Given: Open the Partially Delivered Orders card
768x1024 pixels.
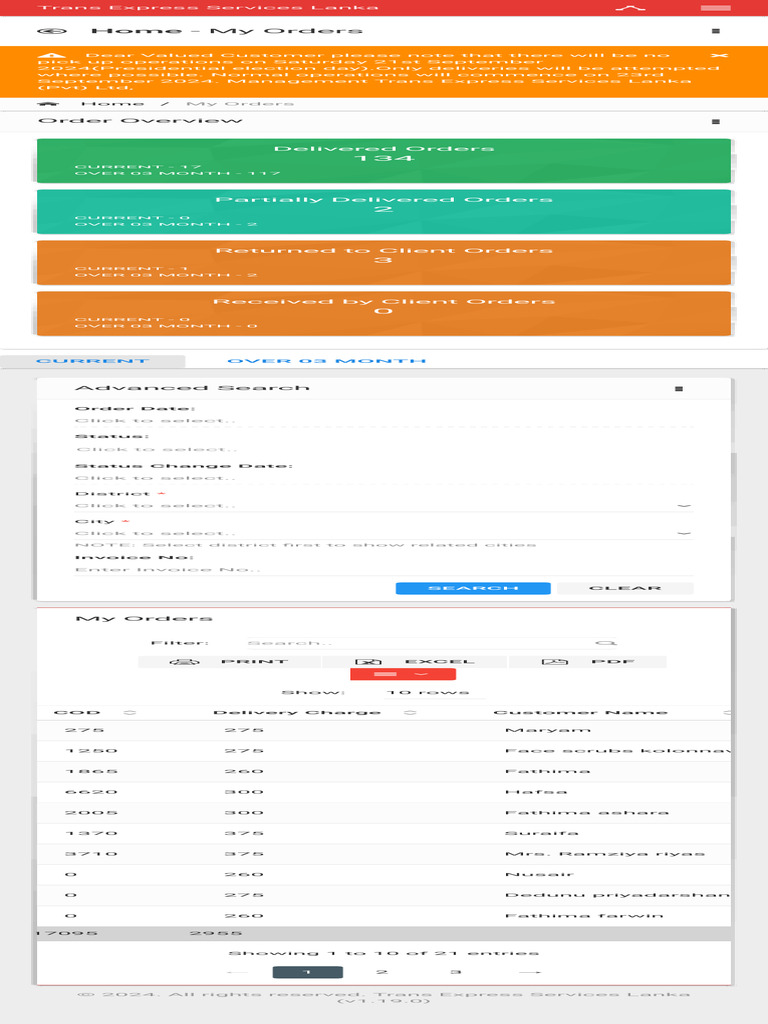Looking at the screenshot, I should (x=383, y=212).
